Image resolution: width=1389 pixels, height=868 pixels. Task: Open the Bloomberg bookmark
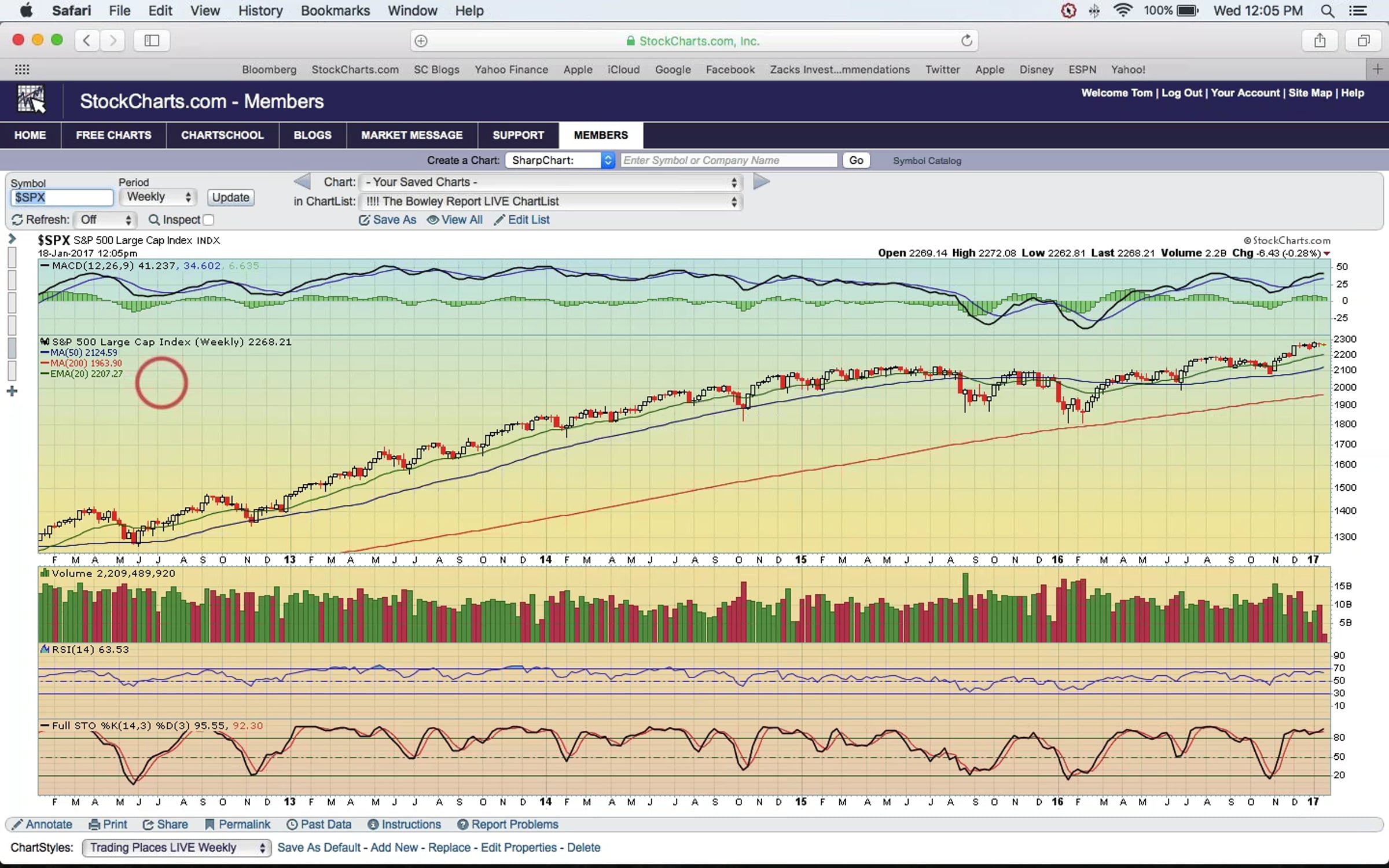tap(269, 69)
